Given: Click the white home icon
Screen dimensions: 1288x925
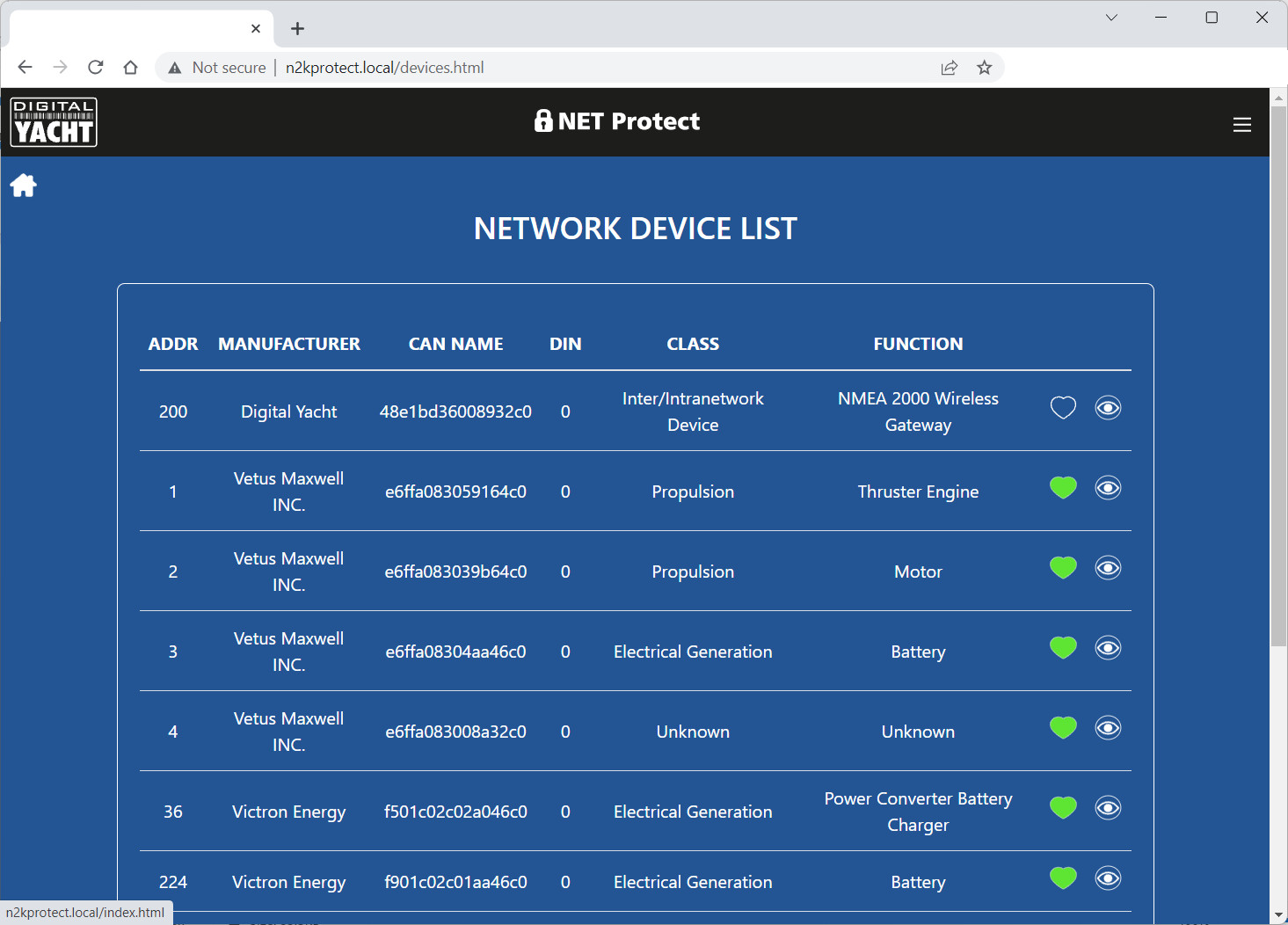Looking at the screenshot, I should (x=24, y=186).
